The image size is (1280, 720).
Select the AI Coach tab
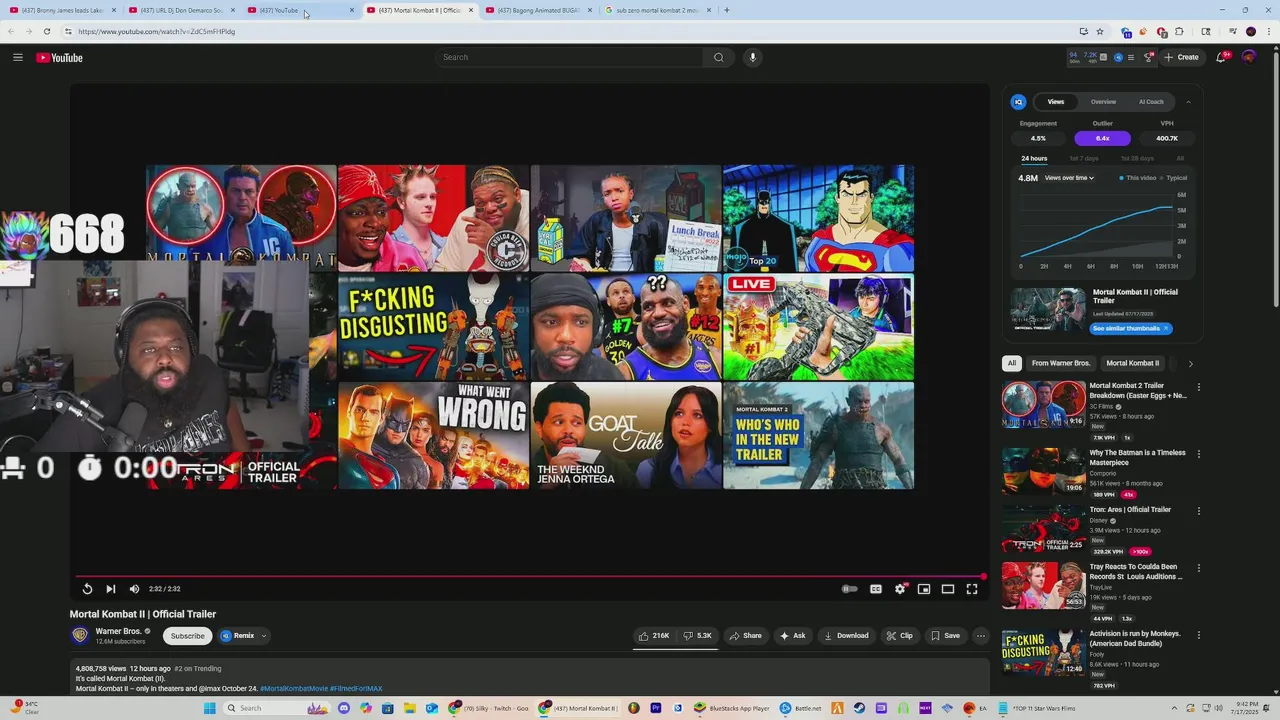tap(1151, 102)
